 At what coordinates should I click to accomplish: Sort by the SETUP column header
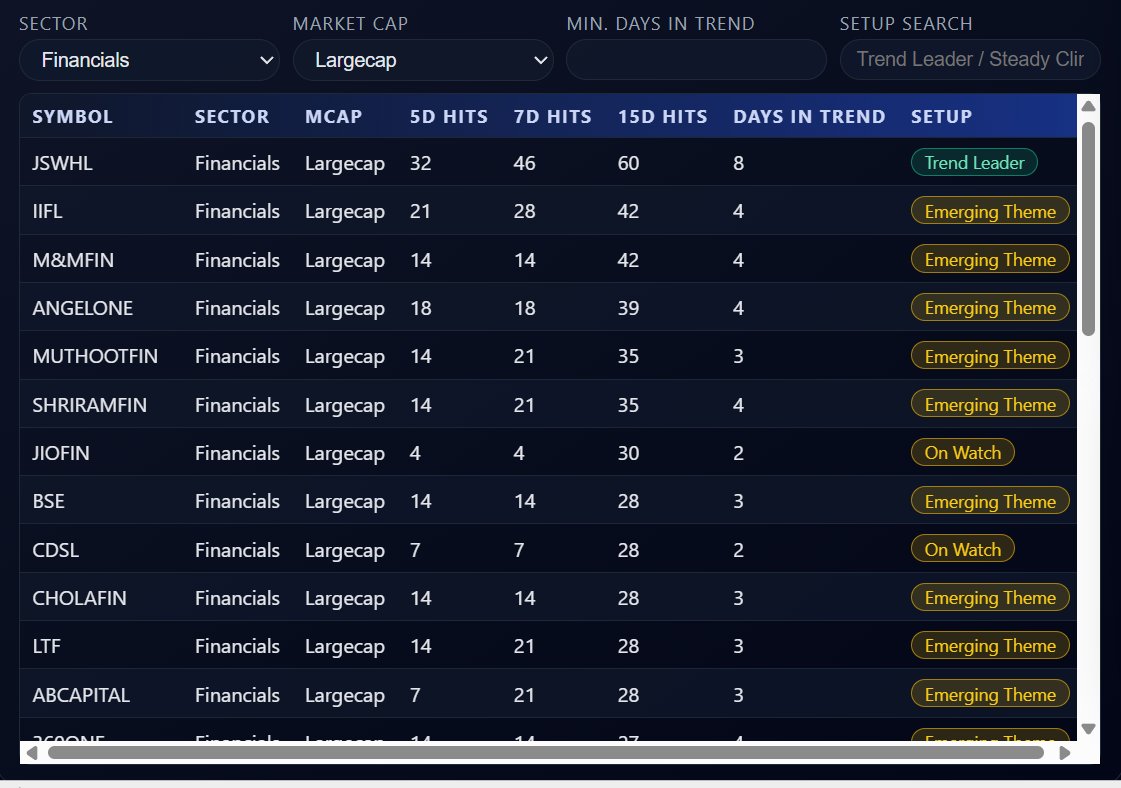(x=941, y=117)
